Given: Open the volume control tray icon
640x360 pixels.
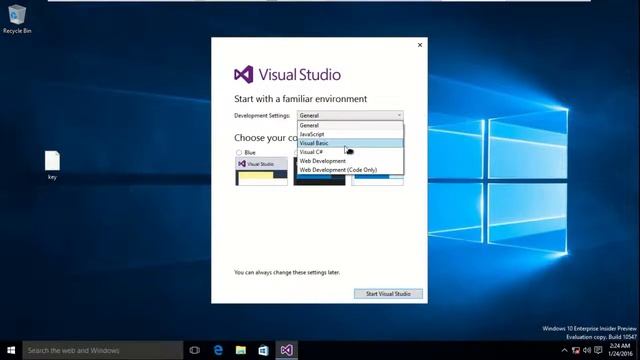Looking at the screenshot, I should pyautogui.click(x=587, y=350).
